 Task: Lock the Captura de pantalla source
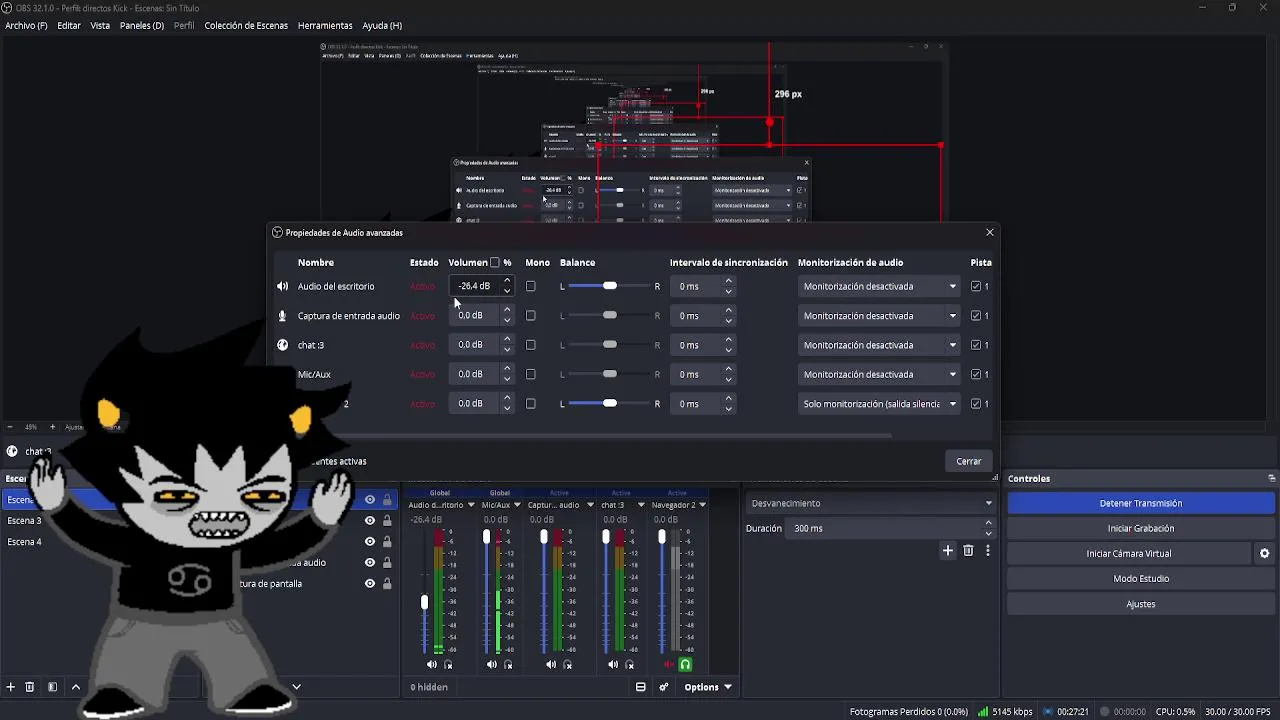tap(387, 584)
